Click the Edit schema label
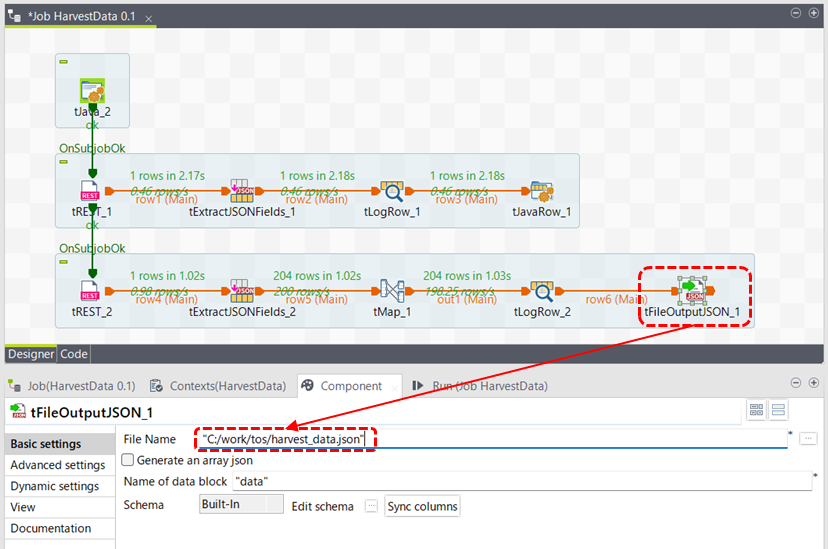This screenshot has width=828, height=549. (322, 506)
